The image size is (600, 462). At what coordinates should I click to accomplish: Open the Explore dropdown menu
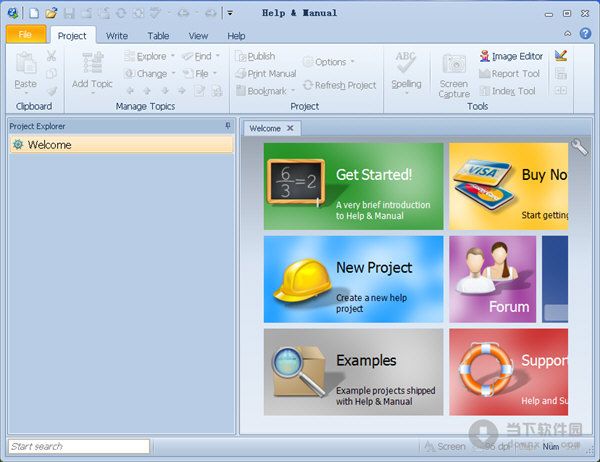(x=151, y=57)
